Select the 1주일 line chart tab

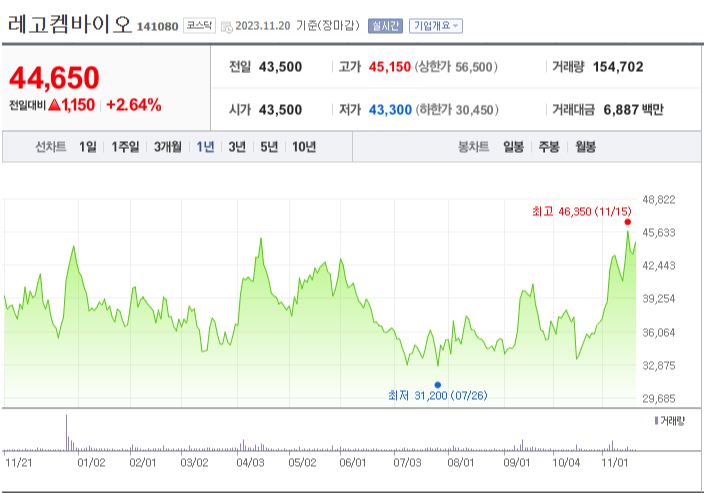point(125,147)
